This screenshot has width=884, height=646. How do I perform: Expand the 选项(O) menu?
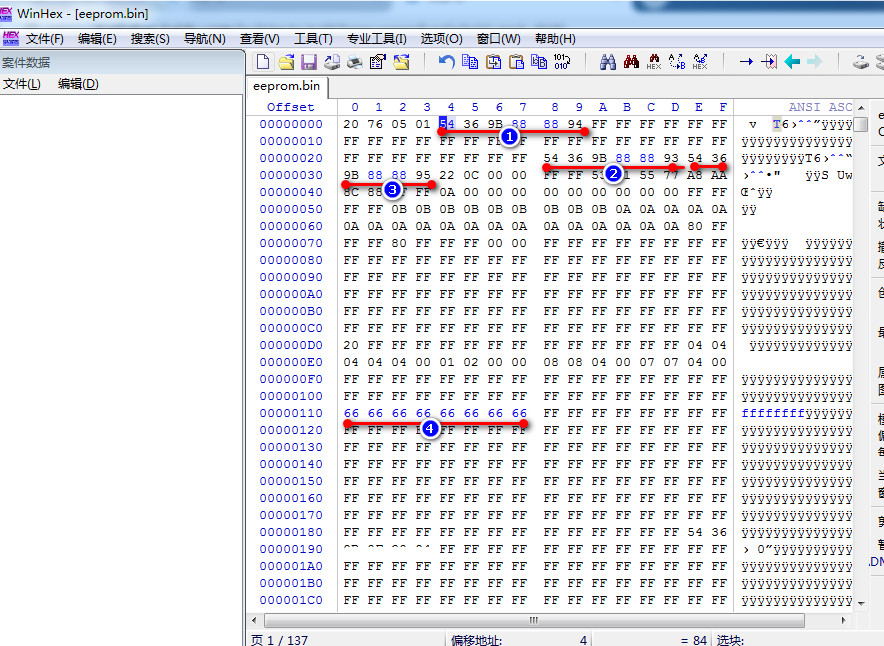(441, 39)
